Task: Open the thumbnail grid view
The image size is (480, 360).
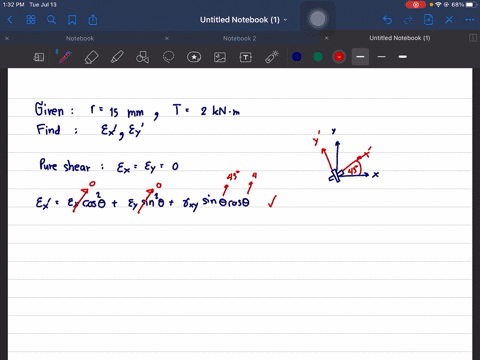Action: pyautogui.click(x=31, y=20)
